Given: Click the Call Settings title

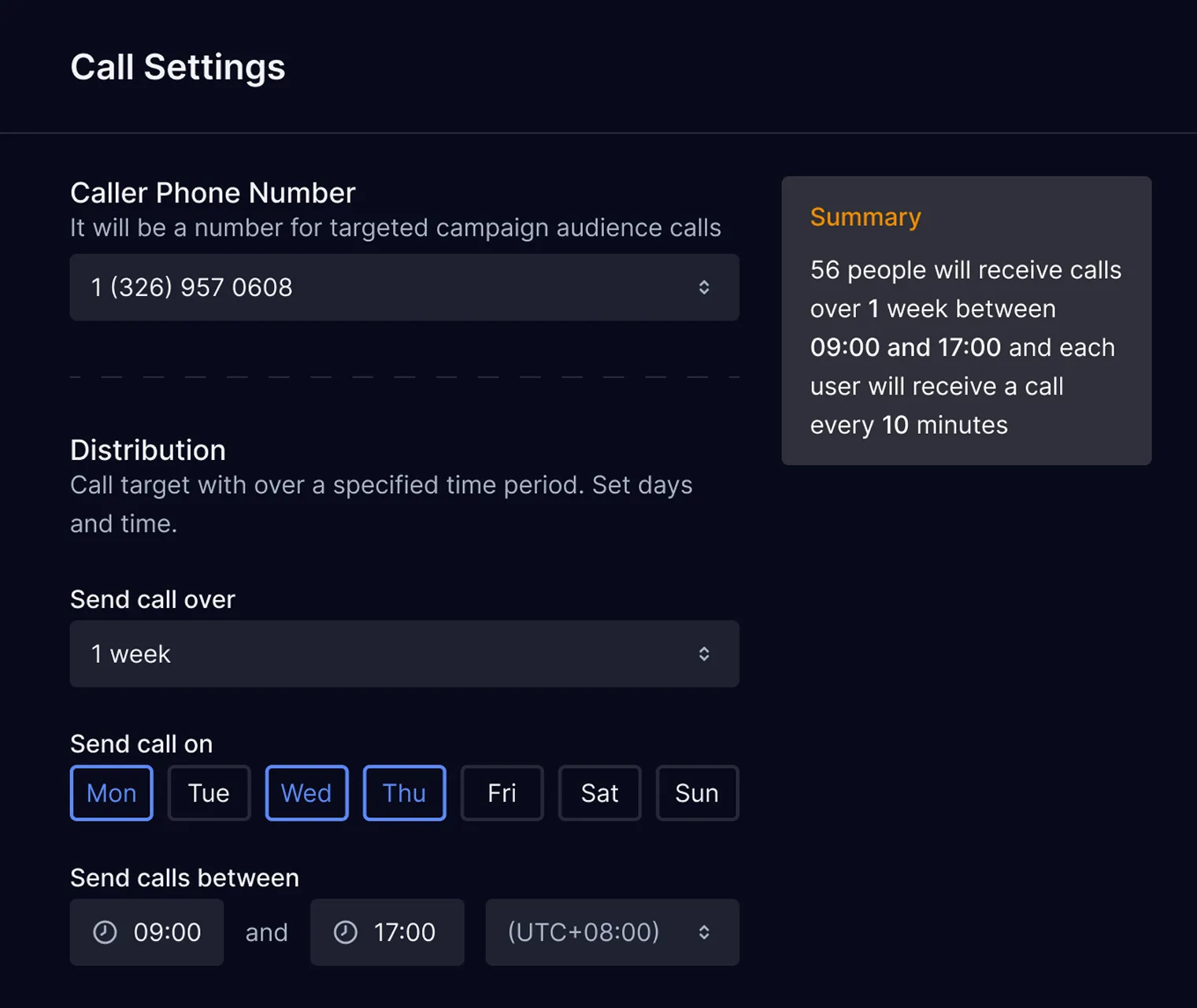Looking at the screenshot, I should pos(178,67).
